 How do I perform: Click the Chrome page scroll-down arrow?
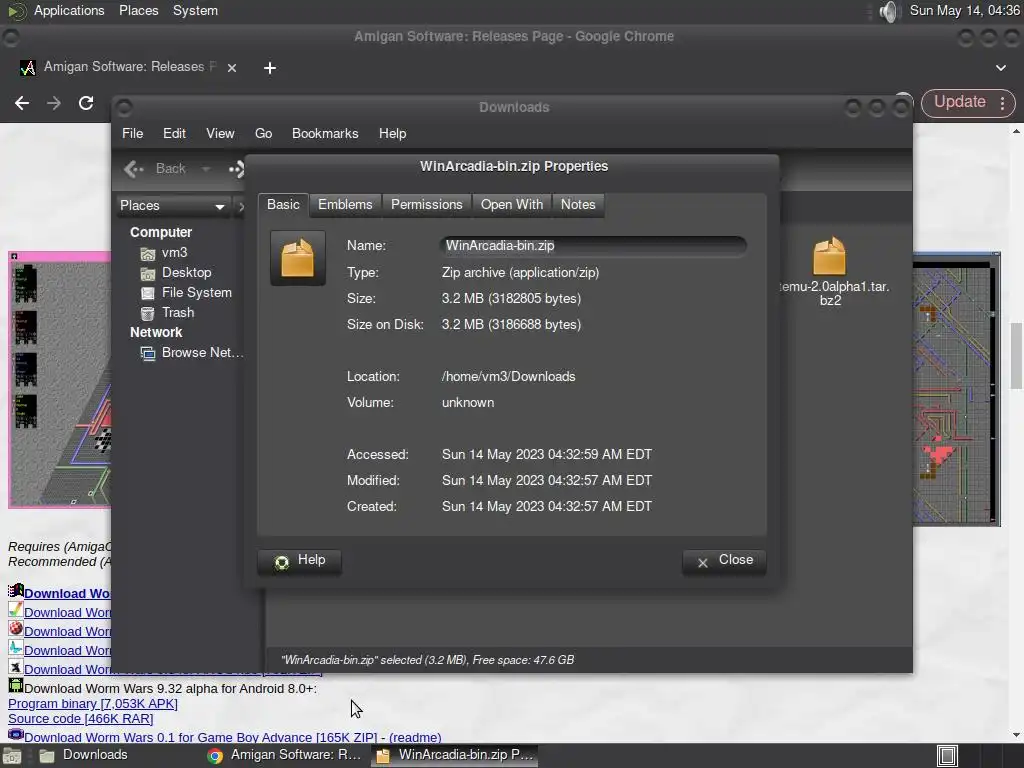tap(1016, 735)
